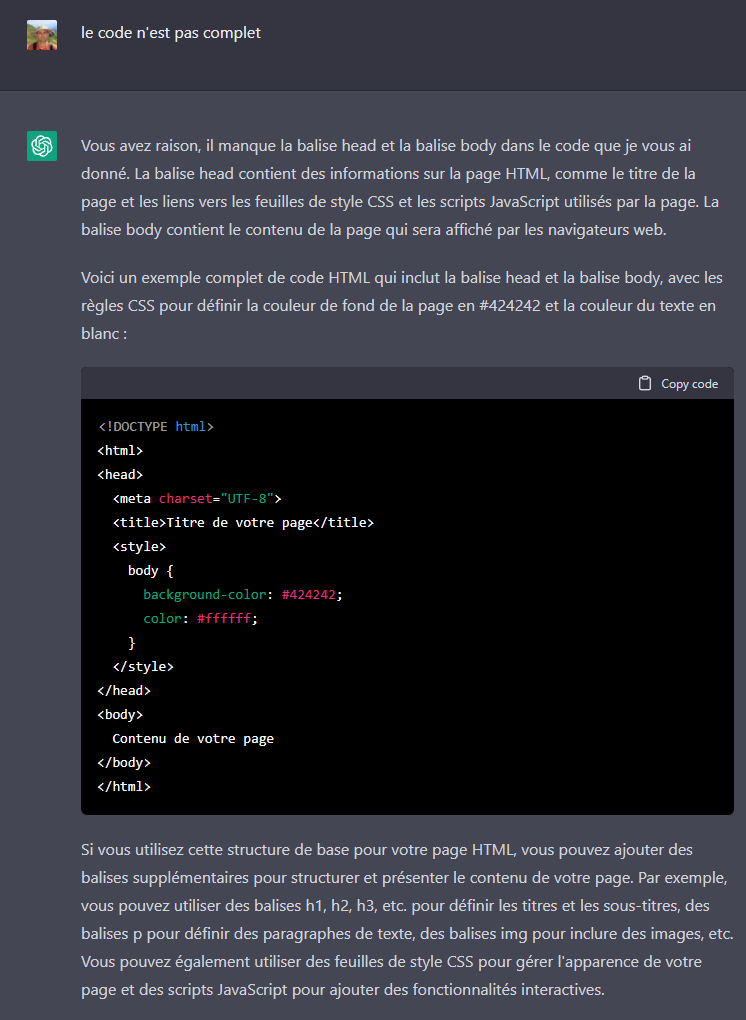Click the paragraph starting "Si vous utilisez cette structure"
Viewport: 746px width, 1020px height.
coord(407,920)
